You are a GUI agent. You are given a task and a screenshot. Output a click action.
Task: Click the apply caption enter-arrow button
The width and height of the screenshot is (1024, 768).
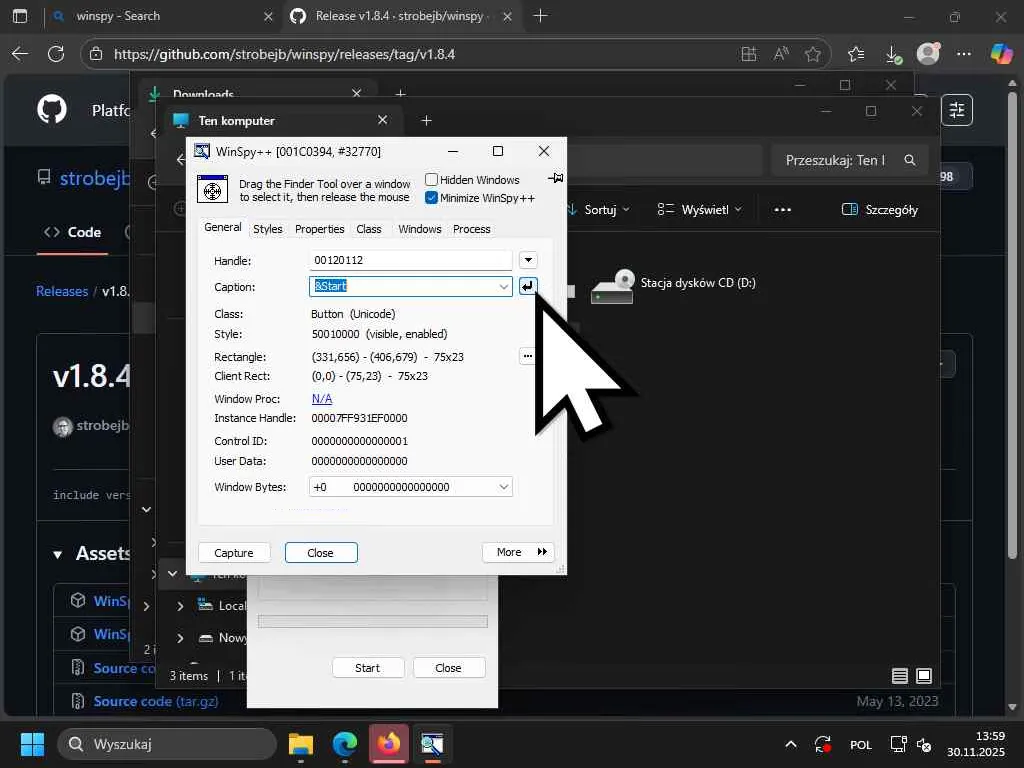528,286
